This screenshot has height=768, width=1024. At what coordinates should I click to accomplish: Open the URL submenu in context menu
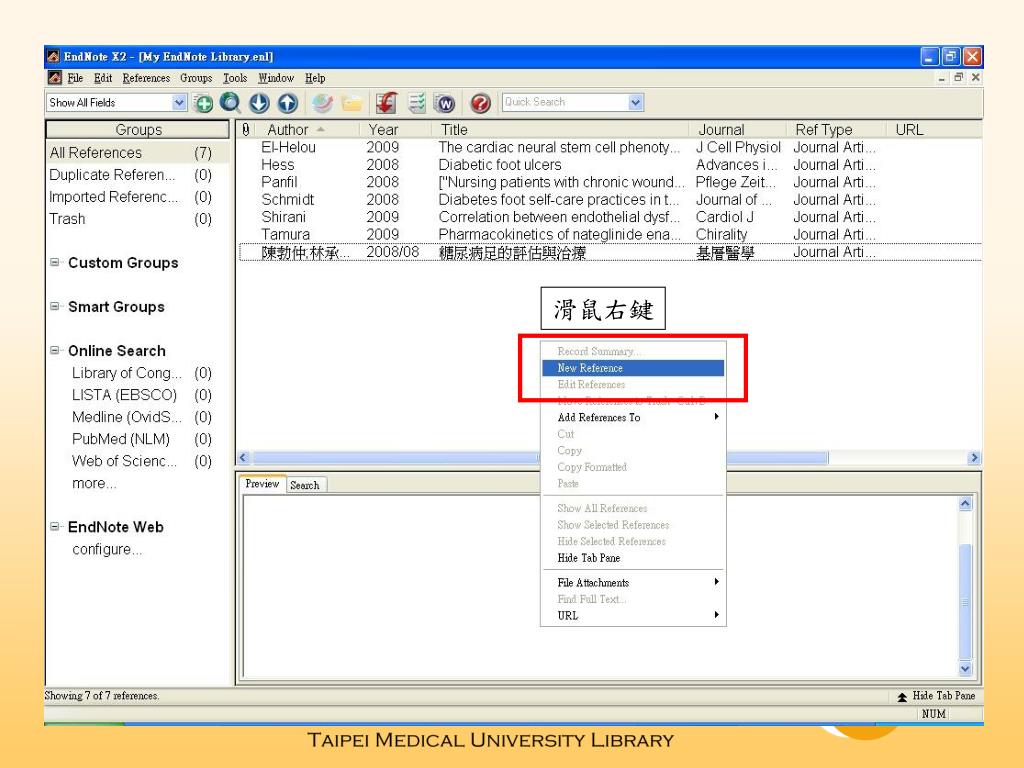(x=633, y=615)
